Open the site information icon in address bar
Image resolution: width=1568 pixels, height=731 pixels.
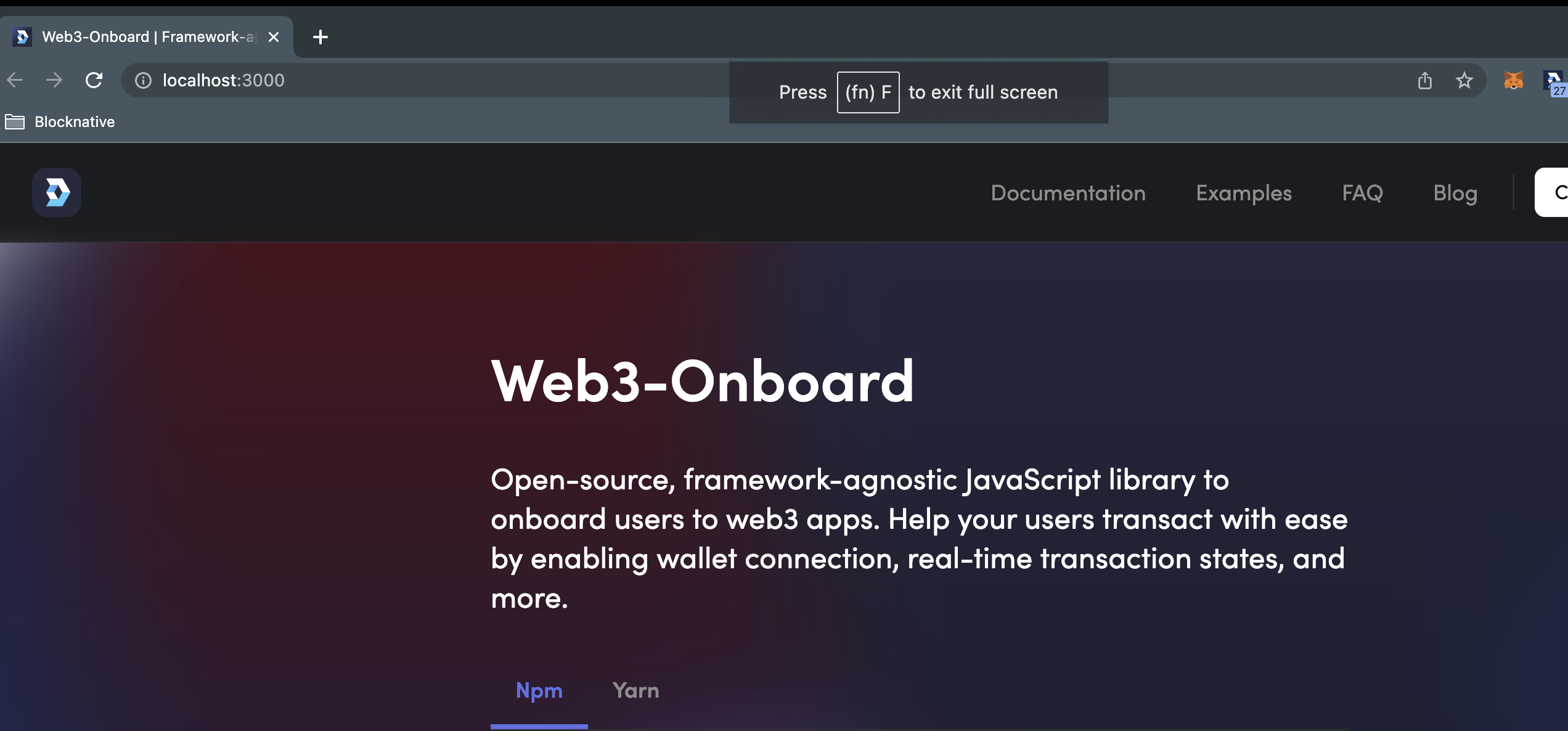(x=143, y=80)
